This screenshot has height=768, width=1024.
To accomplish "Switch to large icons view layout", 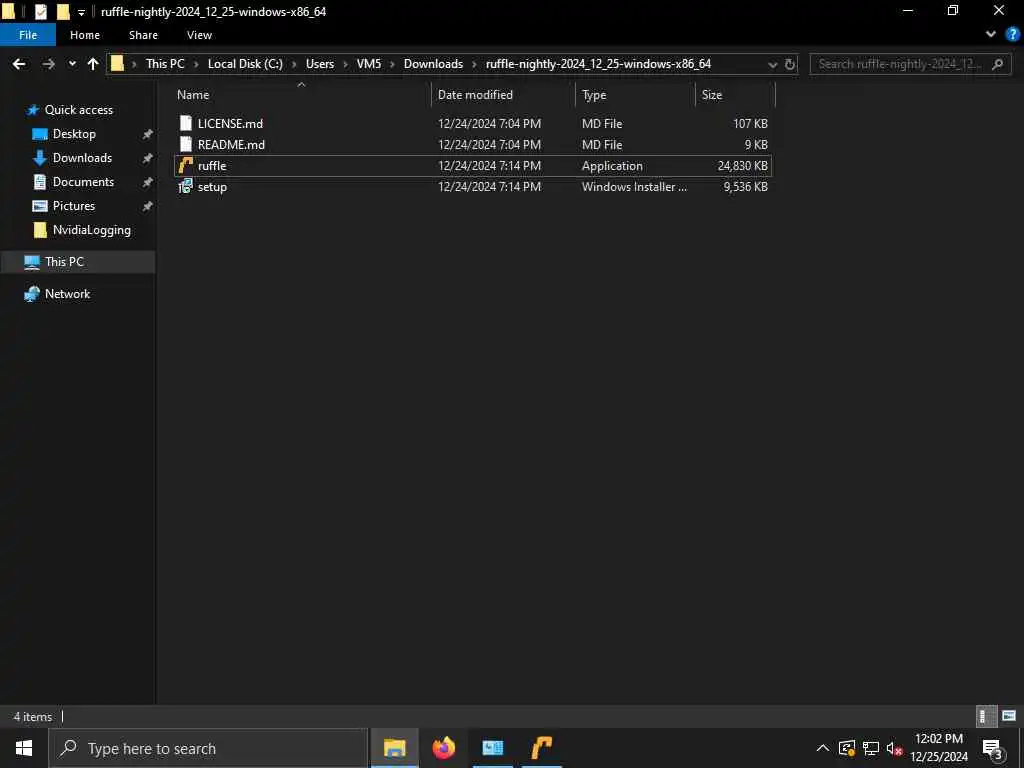I will 1008,716.
